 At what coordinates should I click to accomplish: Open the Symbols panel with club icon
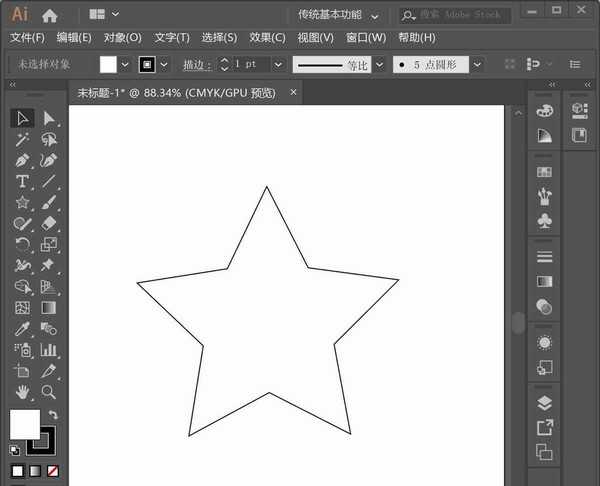544,220
